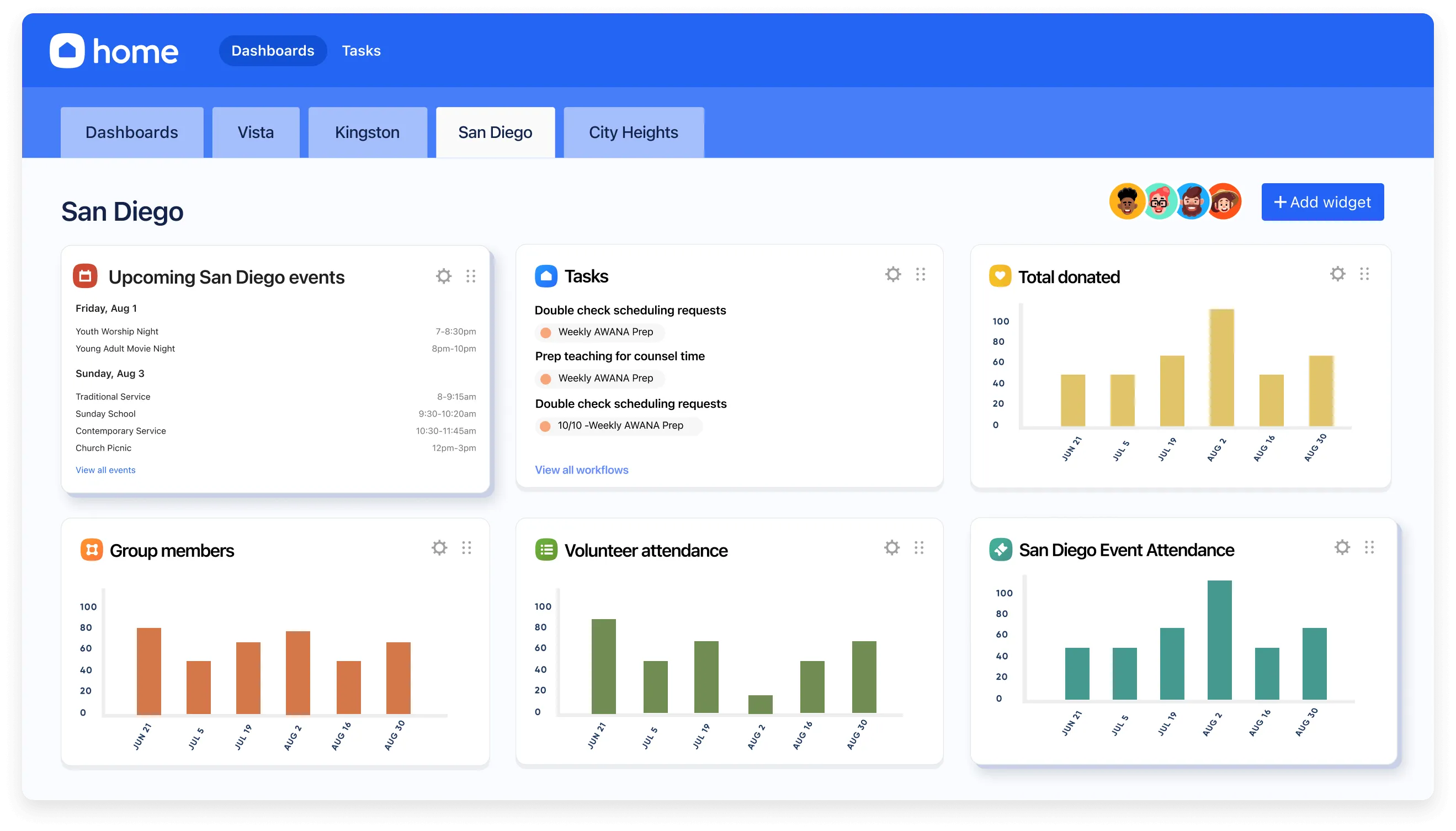This screenshot has height=831, width=1456.
Task: Open settings gear on Upcoming San Diego events
Action: (443, 276)
